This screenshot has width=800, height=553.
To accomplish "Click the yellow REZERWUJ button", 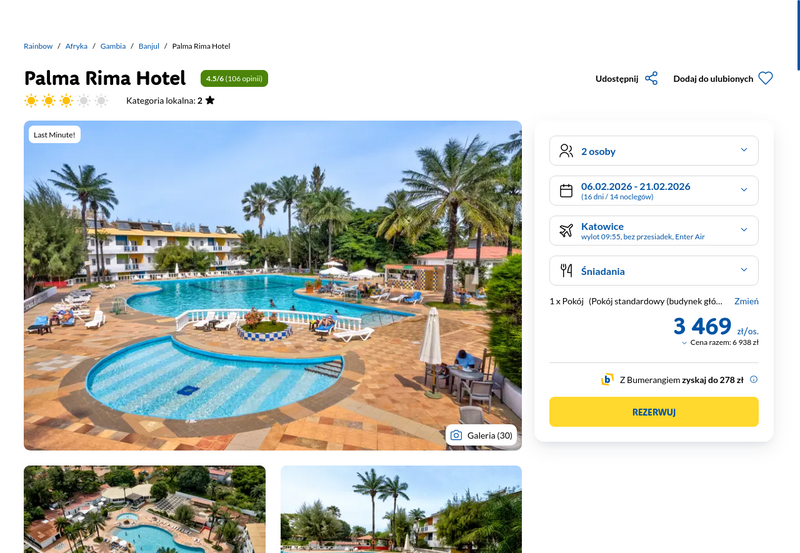I will click(654, 412).
